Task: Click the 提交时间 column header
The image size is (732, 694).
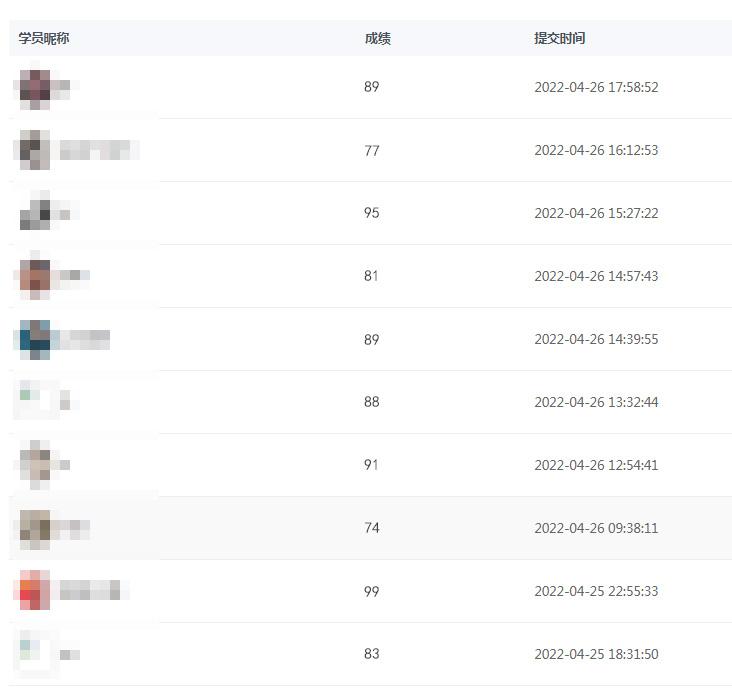Action: coord(559,38)
